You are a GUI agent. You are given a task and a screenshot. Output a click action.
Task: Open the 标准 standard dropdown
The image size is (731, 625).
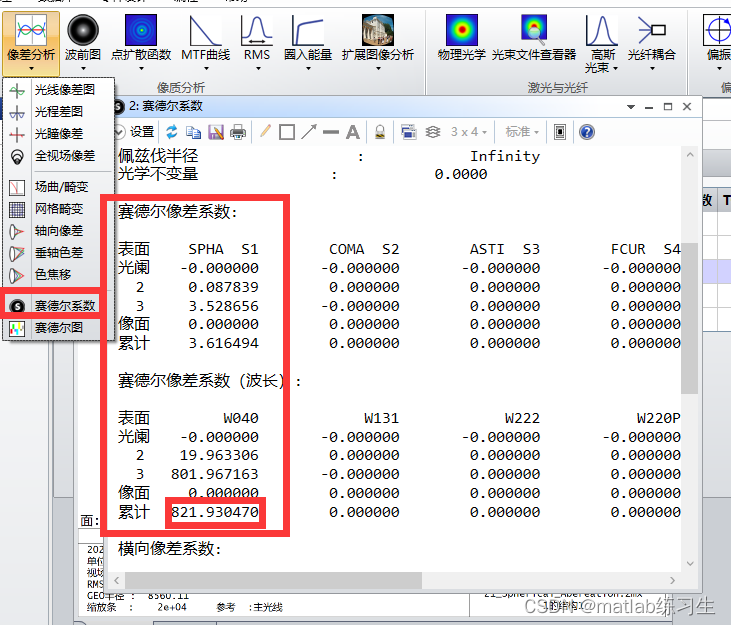point(522,132)
